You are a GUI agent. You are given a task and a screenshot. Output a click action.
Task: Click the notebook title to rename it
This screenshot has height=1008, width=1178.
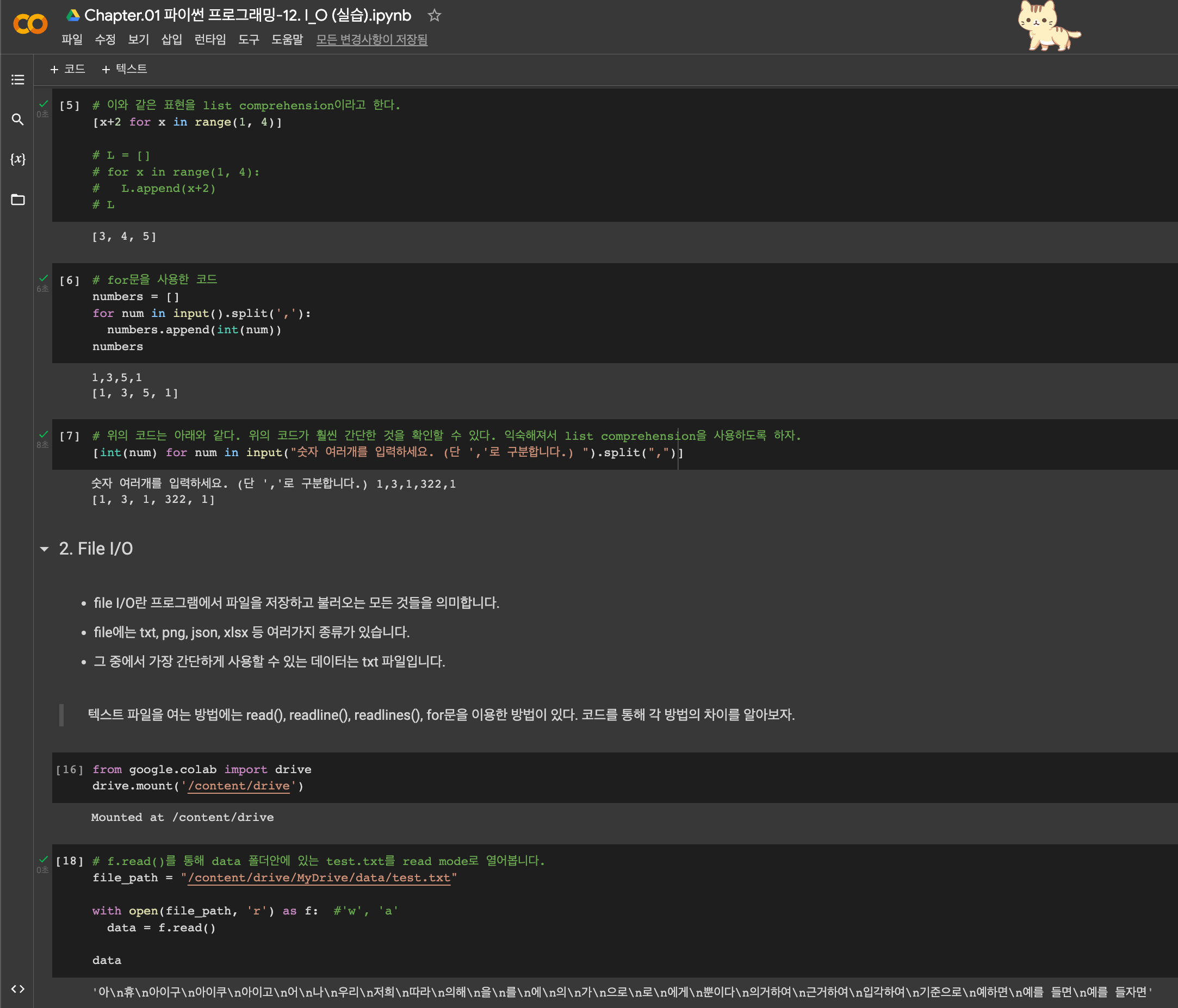[247, 15]
